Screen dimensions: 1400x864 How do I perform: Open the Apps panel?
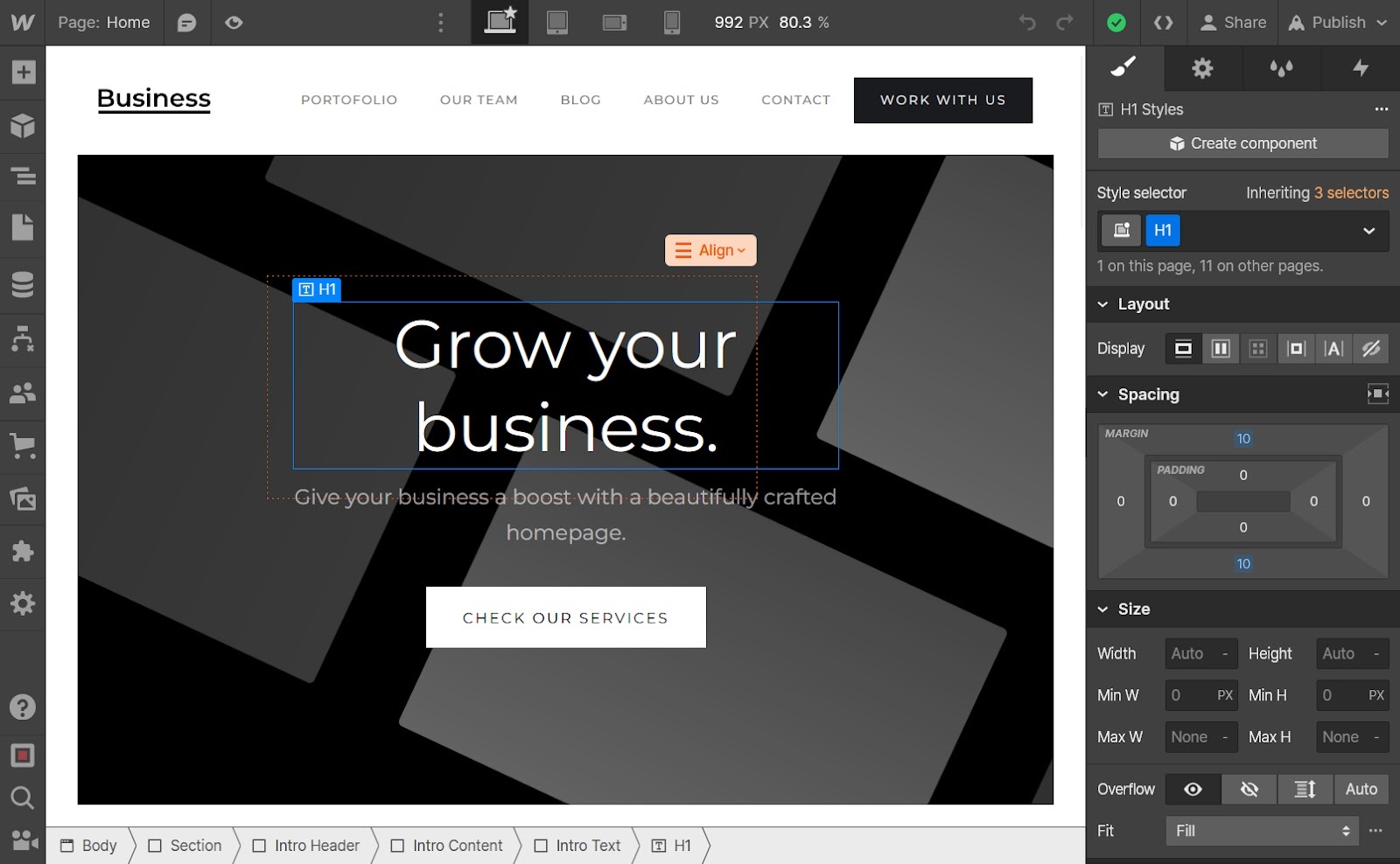coord(23,551)
